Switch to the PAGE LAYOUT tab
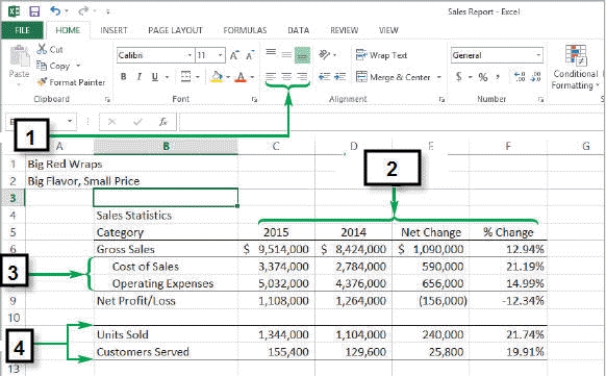Image resolution: width=606 pixels, height=376 pixels. click(175, 30)
